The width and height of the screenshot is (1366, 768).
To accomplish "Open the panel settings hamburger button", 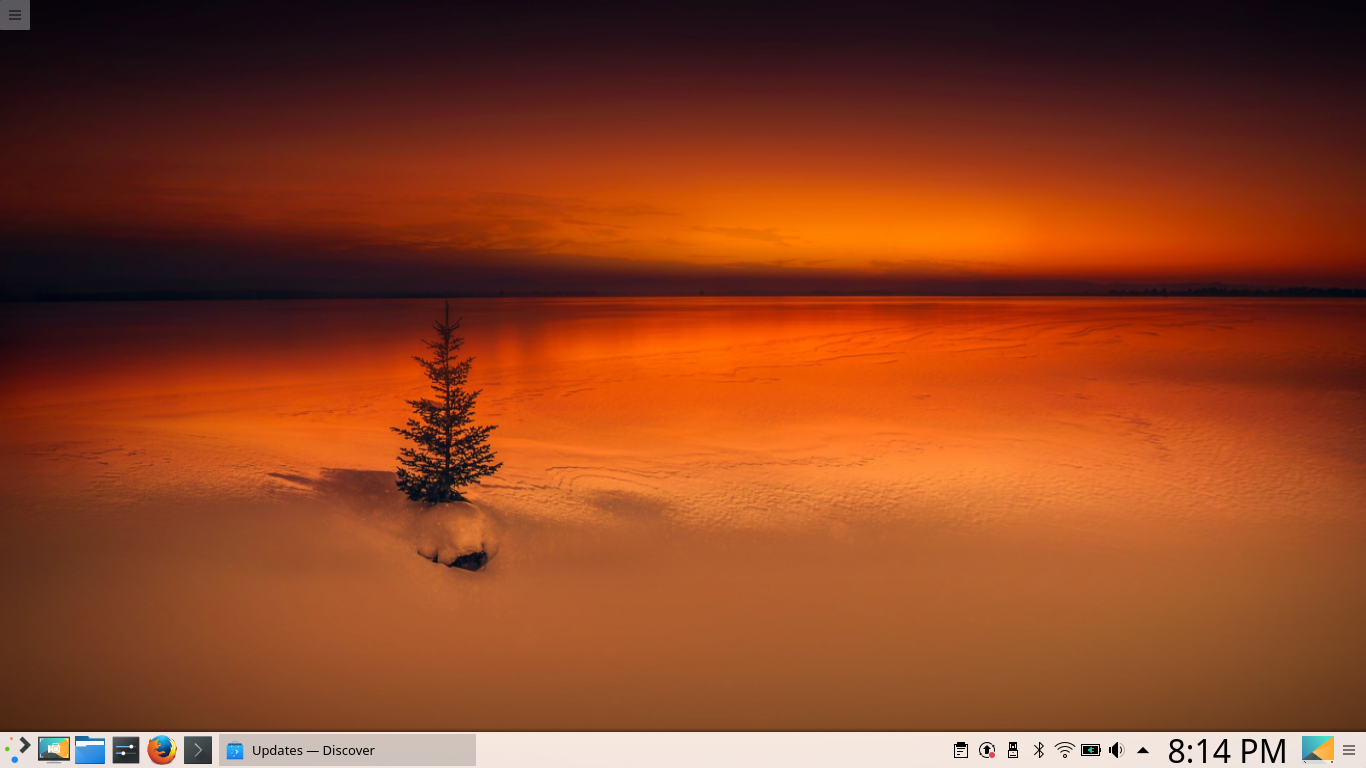I will [1349, 750].
